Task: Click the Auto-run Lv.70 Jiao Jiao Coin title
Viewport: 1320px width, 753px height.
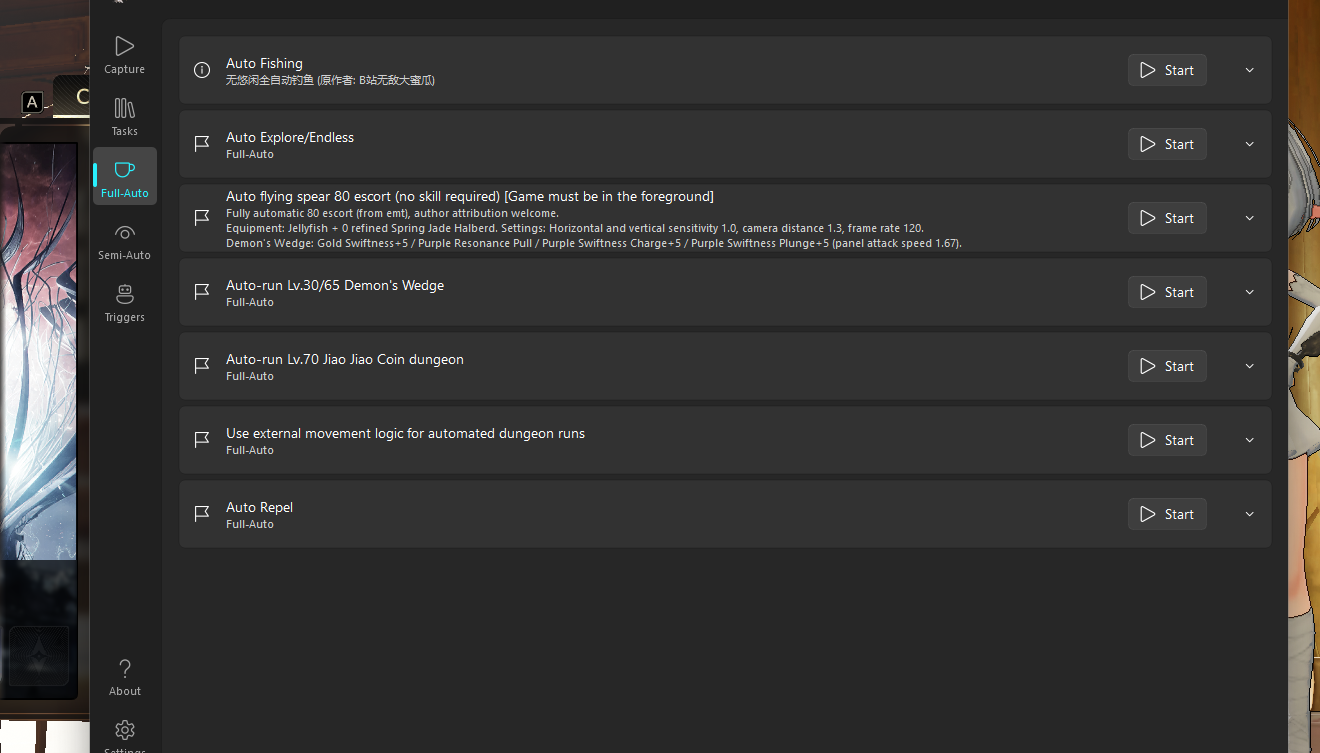Action: coord(345,359)
